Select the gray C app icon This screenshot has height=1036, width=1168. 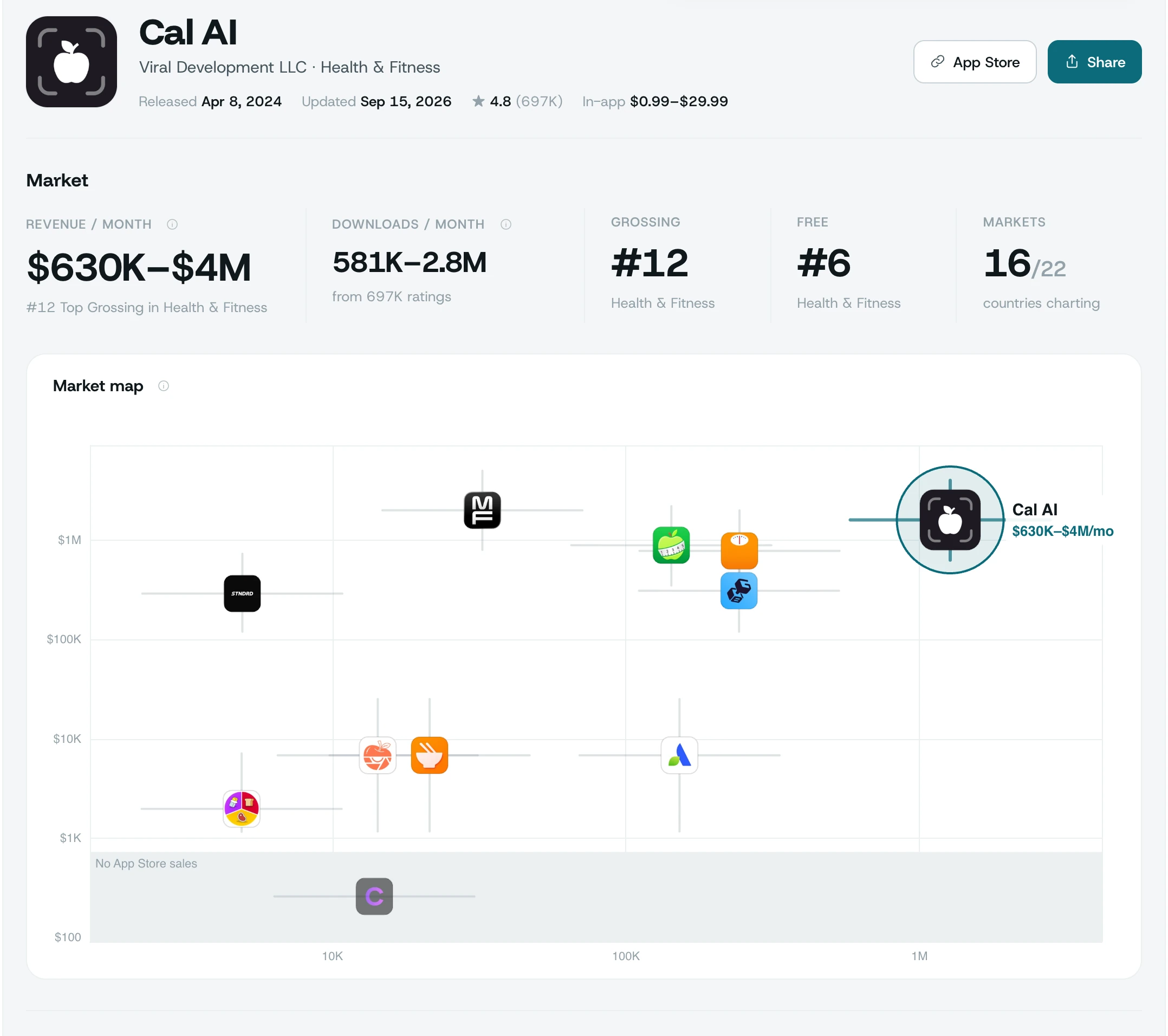[x=374, y=896]
